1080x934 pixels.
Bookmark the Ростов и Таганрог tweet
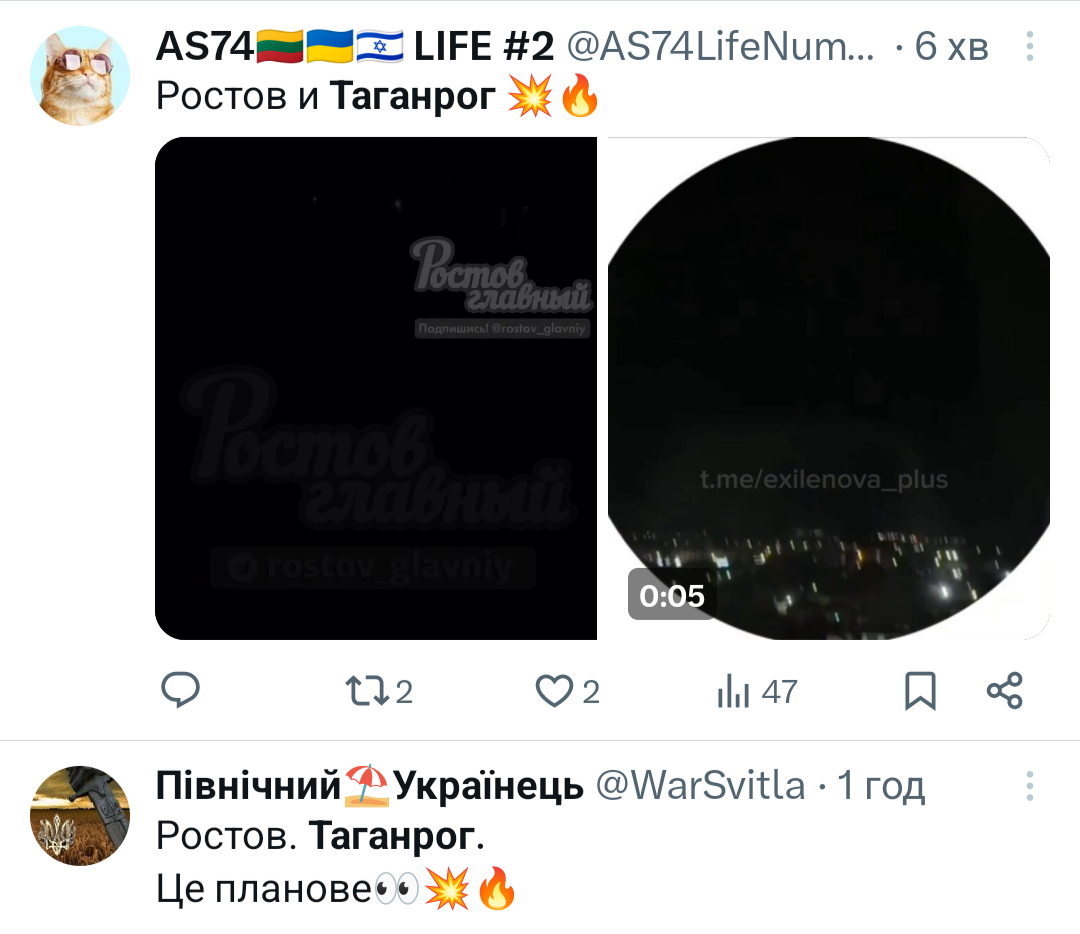[920, 691]
